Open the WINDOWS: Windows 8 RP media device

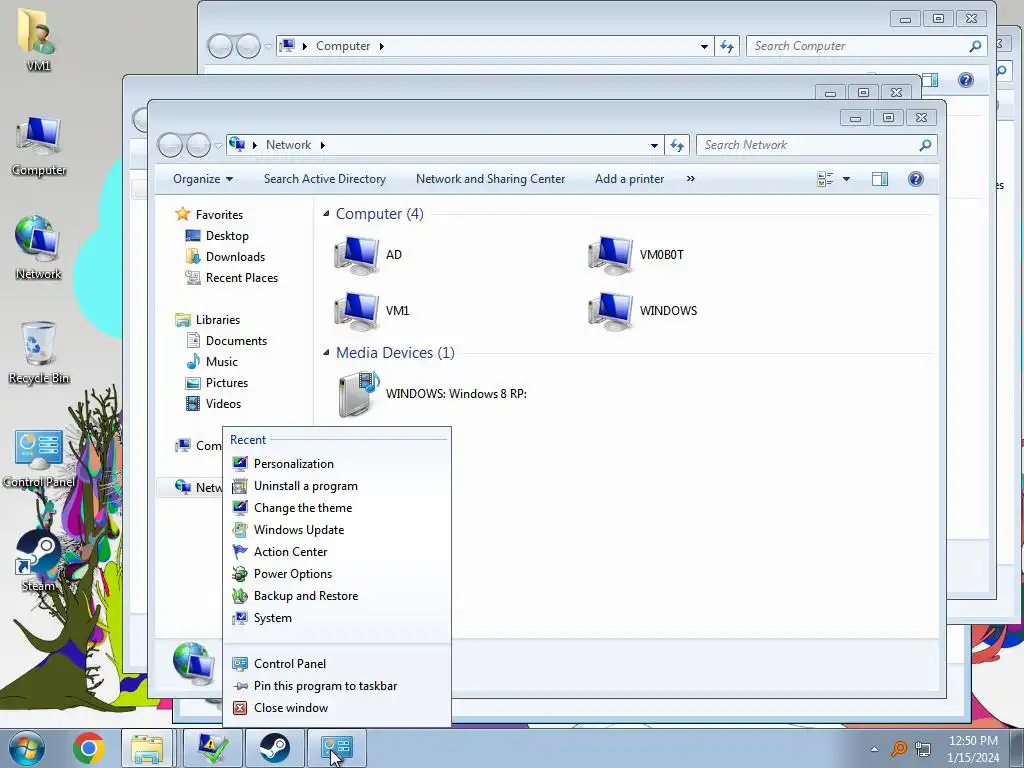pyautogui.click(x=432, y=394)
